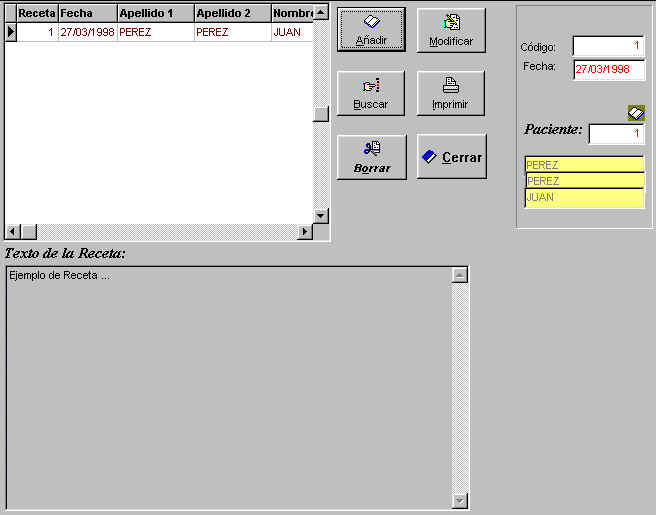Print with the Imprimir button
The width and height of the screenshot is (656, 515).
click(451, 93)
